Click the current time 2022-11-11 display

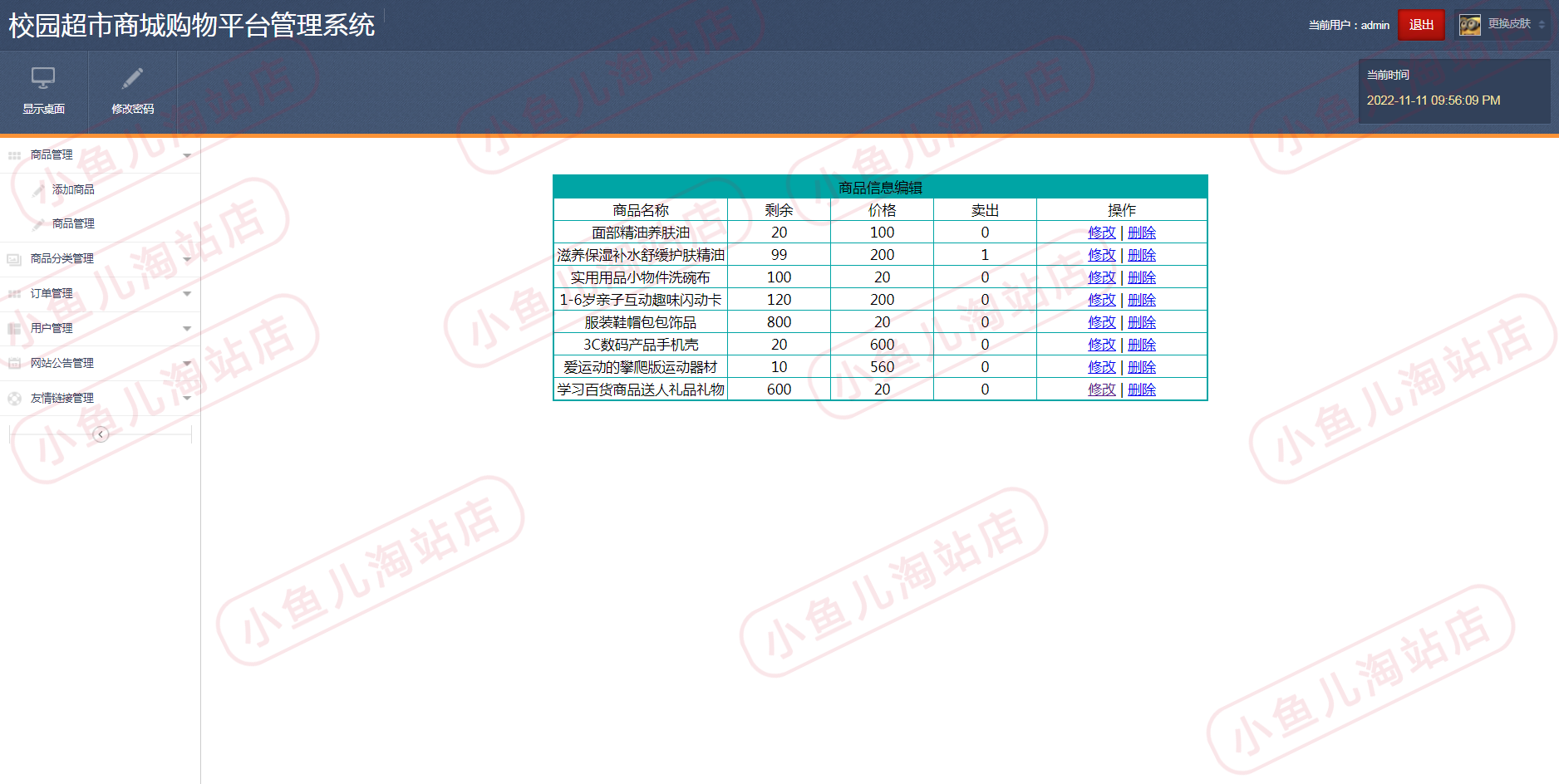point(1434,100)
